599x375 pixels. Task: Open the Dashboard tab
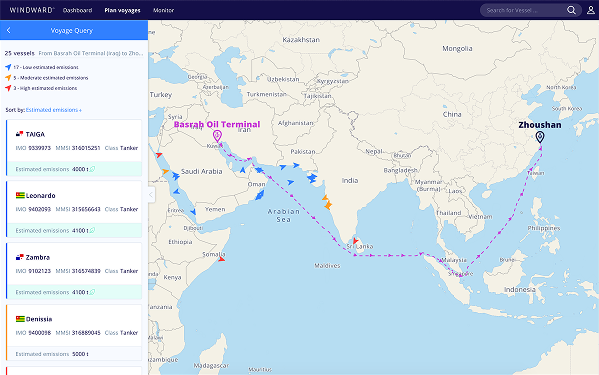(78, 10)
